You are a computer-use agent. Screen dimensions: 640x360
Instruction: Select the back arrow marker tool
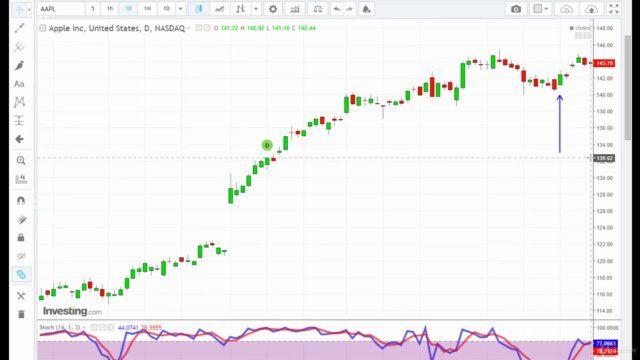(x=19, y=139)
